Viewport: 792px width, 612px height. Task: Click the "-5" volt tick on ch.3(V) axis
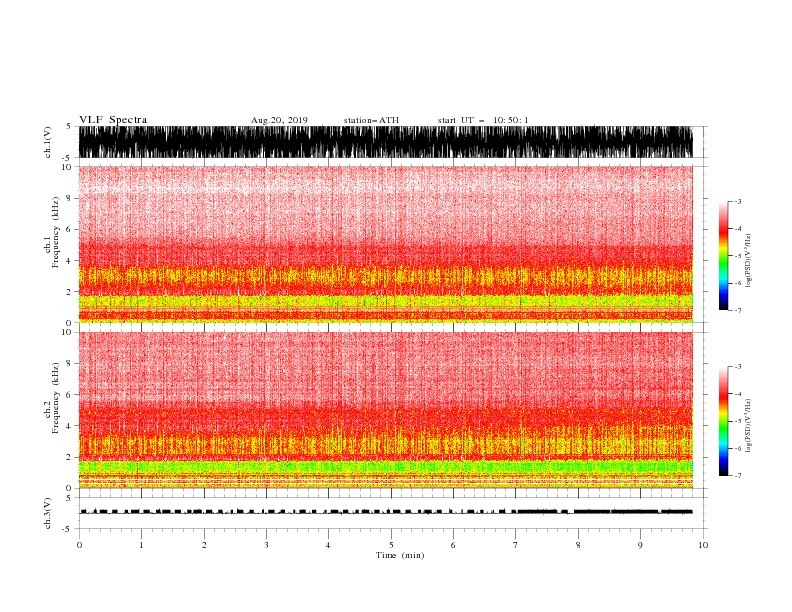68,529
